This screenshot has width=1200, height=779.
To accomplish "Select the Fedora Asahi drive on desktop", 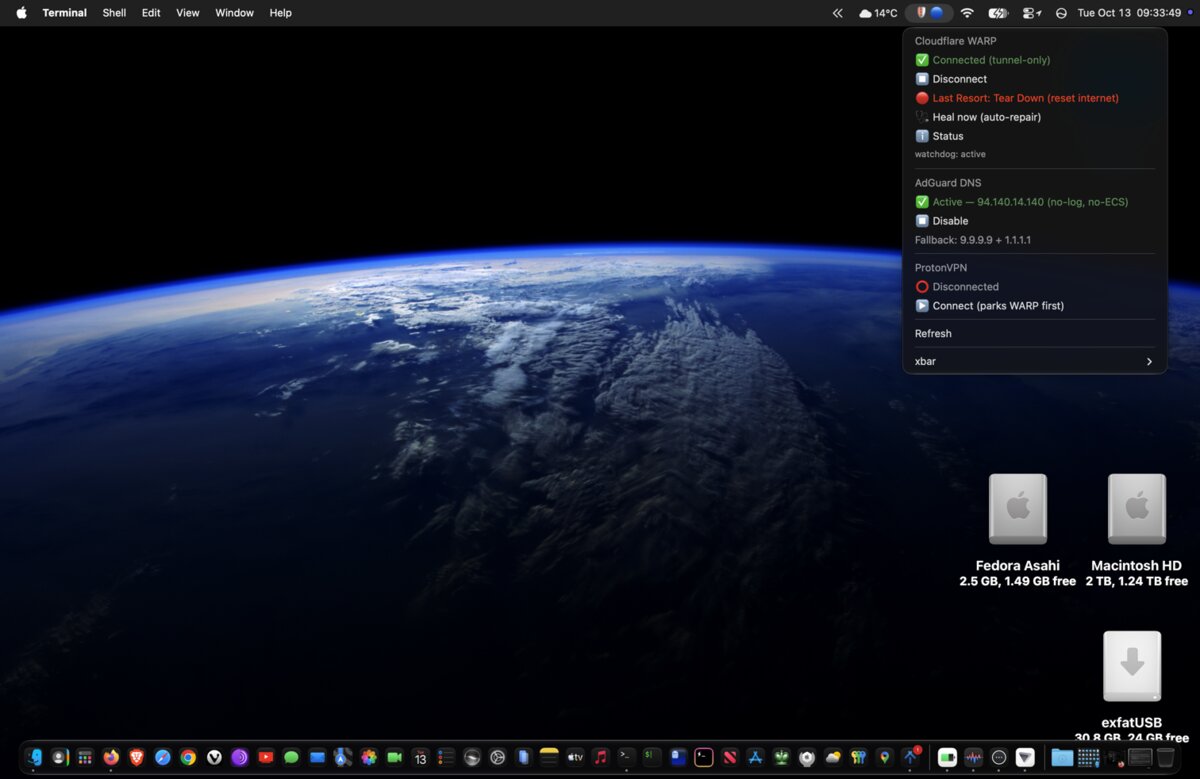I will [x=1018, y=510].
